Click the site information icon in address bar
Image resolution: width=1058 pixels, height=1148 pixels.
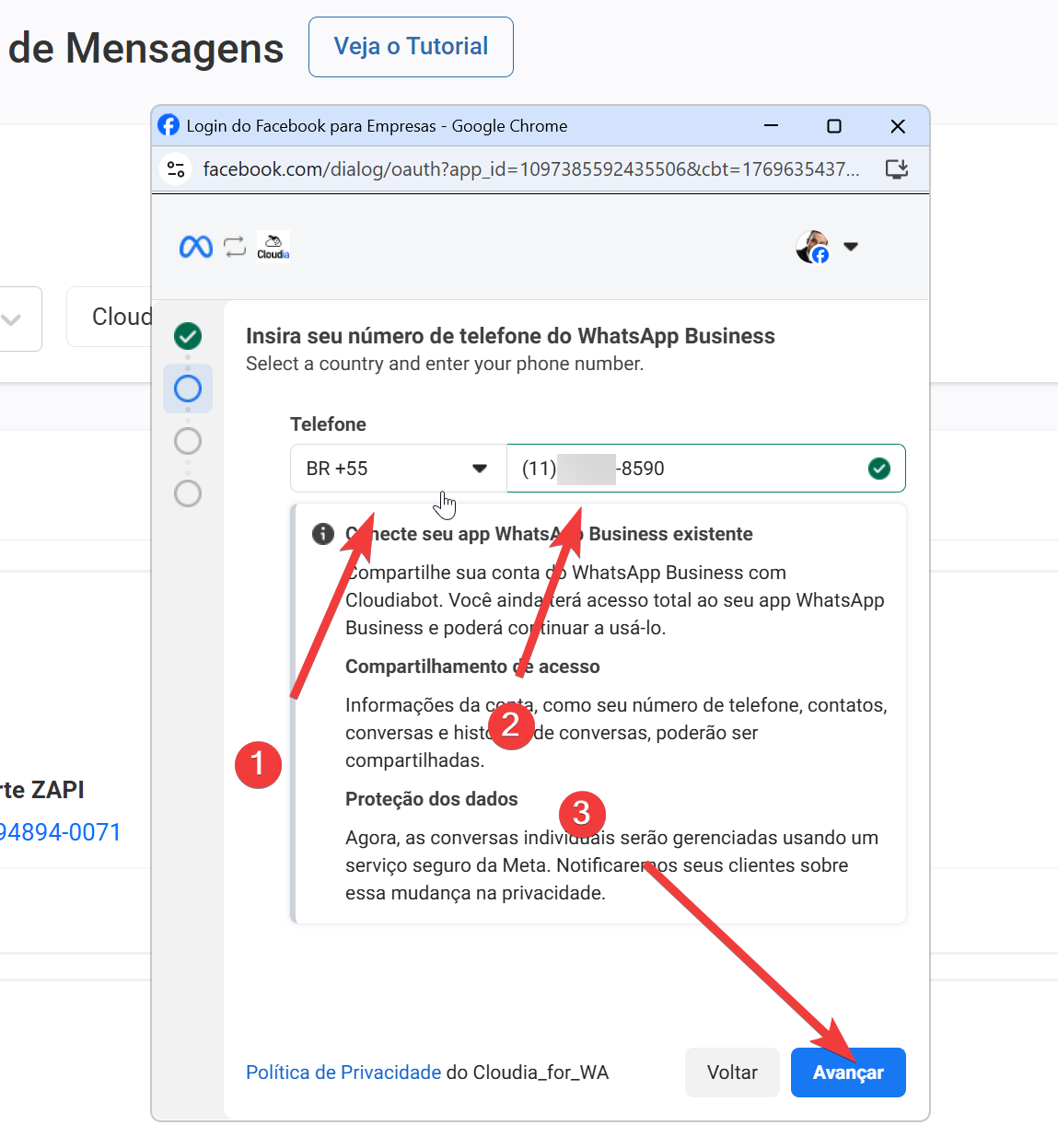[x=176, y=169]
